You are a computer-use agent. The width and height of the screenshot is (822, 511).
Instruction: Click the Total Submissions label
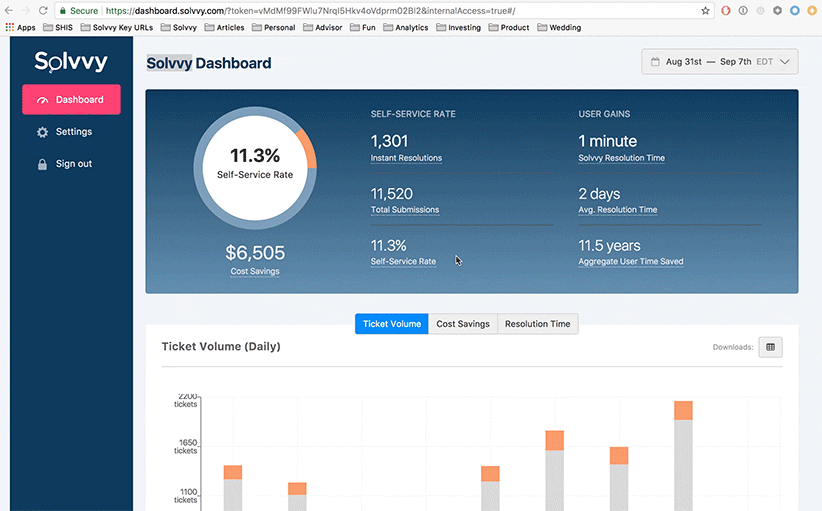(405, 210)
